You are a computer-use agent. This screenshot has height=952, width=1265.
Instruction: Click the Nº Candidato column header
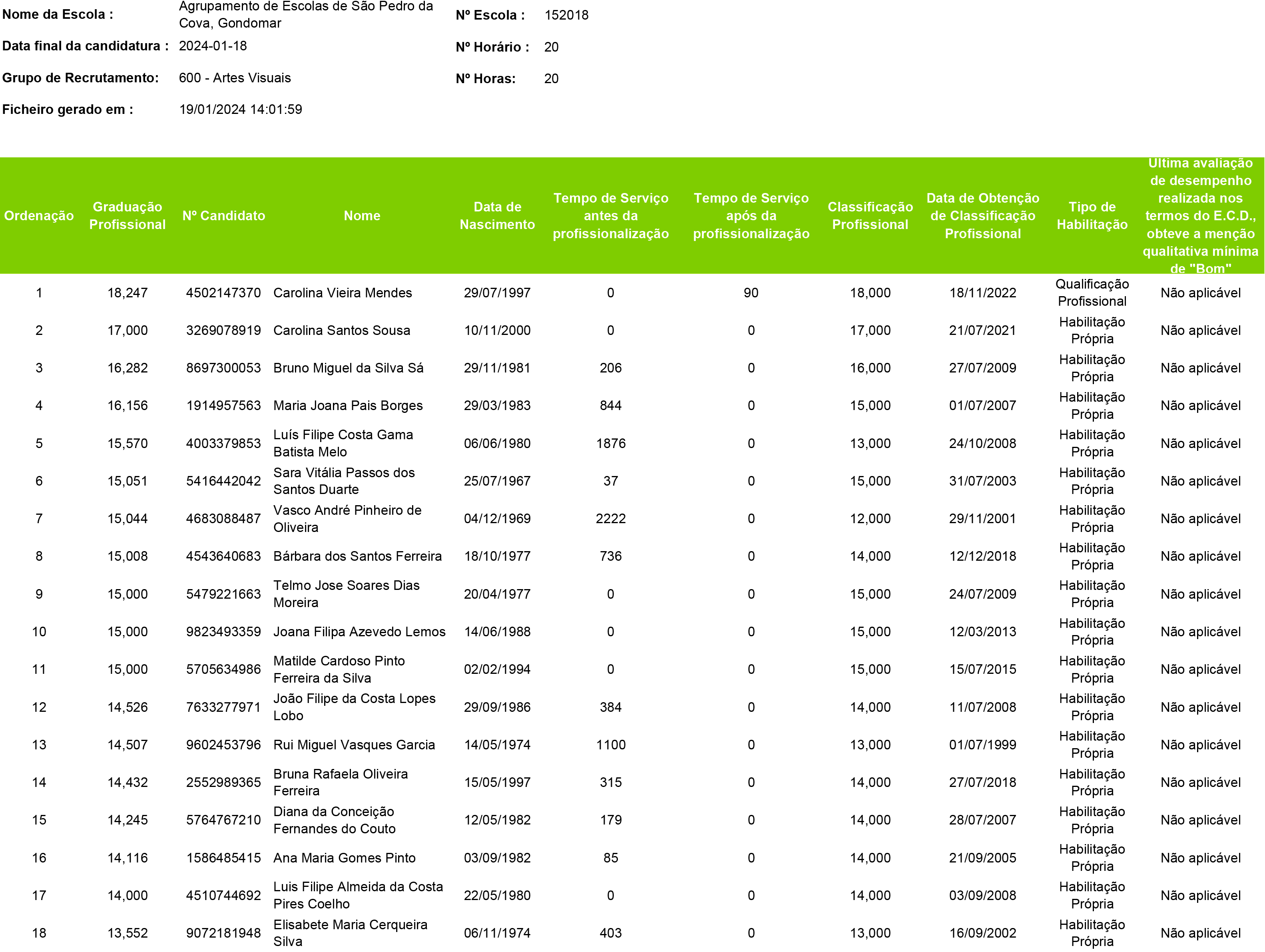(223, 215)
